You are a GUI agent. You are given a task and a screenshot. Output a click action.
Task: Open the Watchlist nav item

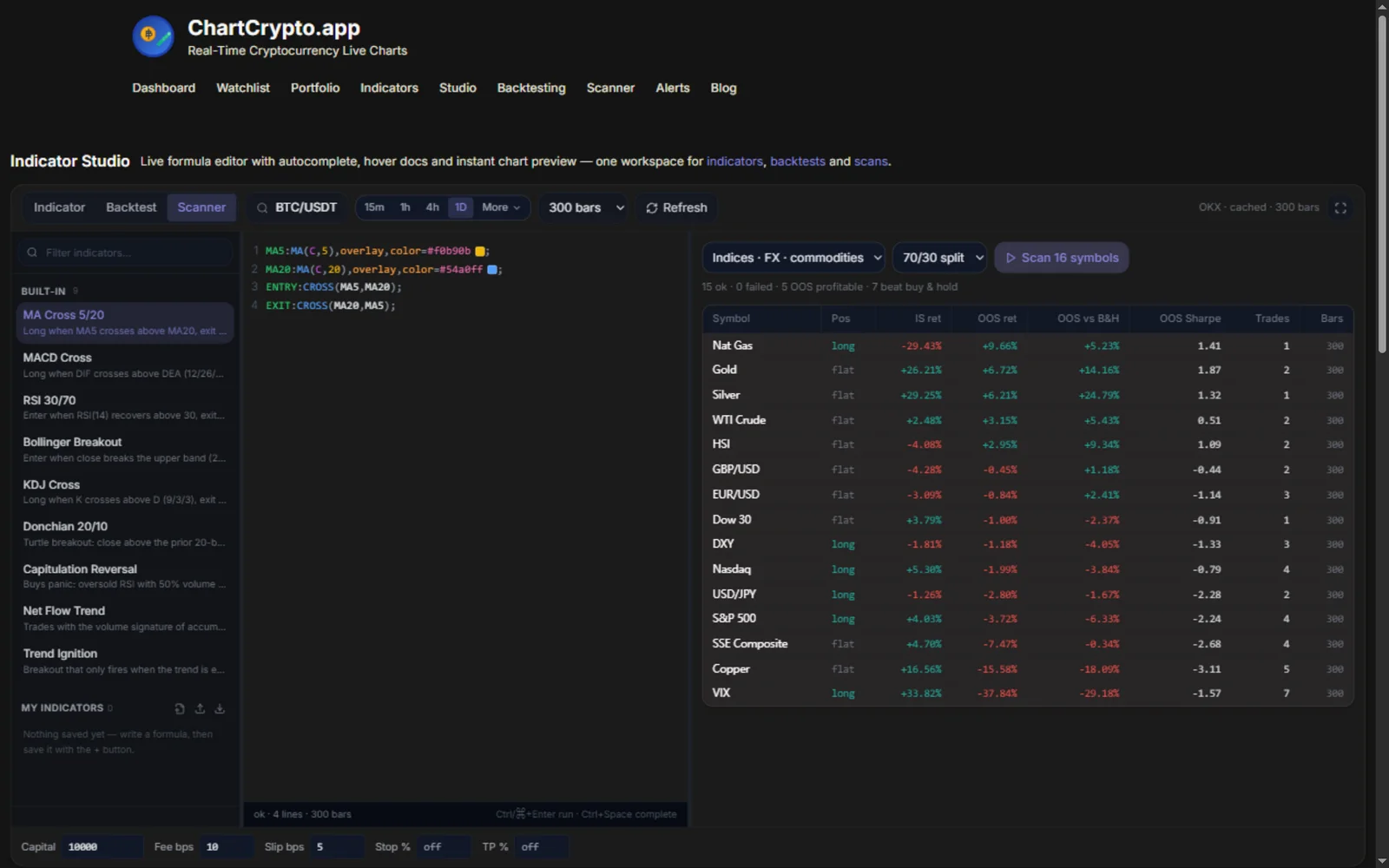click(243, 88)
